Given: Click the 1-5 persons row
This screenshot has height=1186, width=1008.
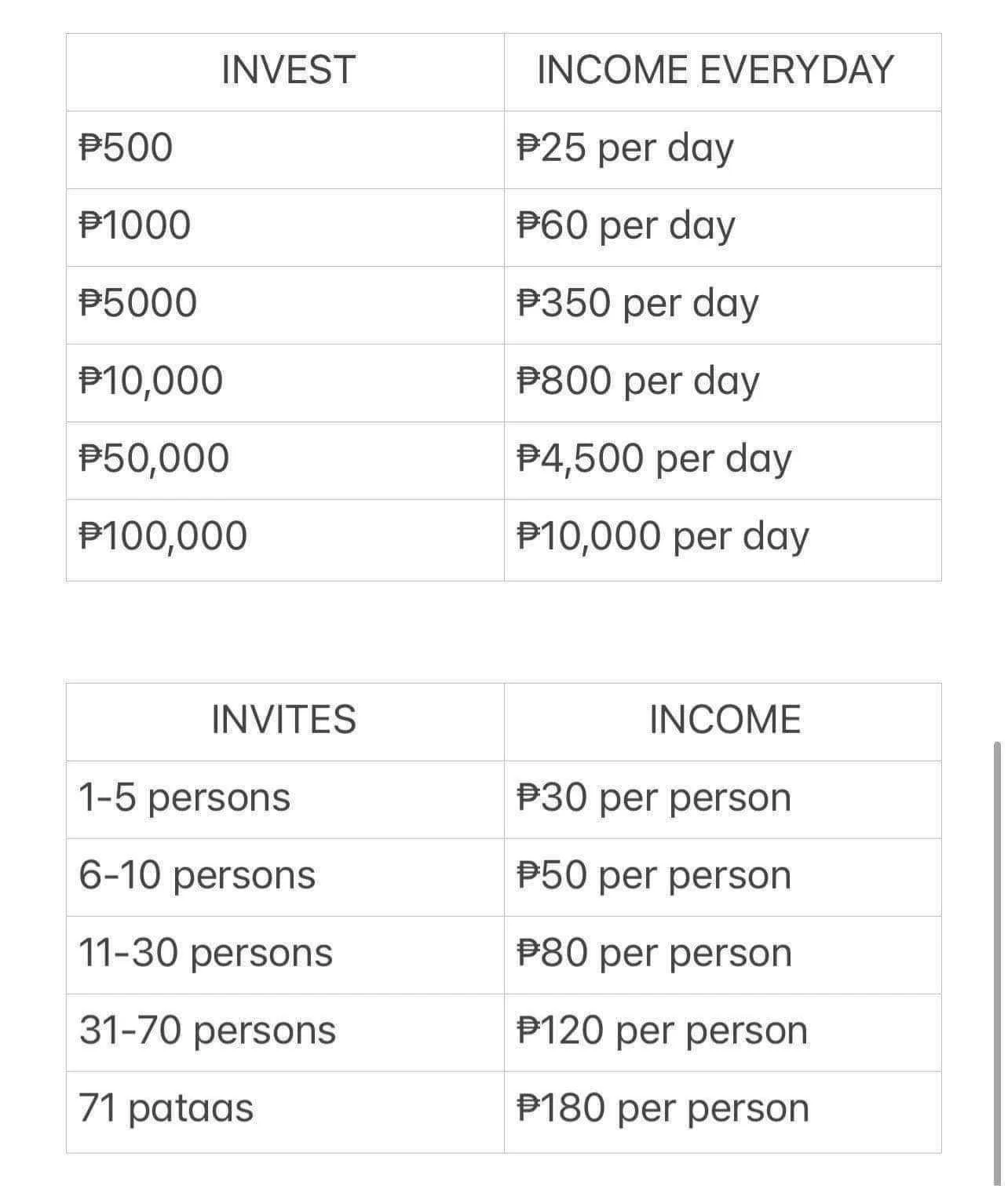Looking at the screenshot, I should pyautogui.click(x=504, y=799).
